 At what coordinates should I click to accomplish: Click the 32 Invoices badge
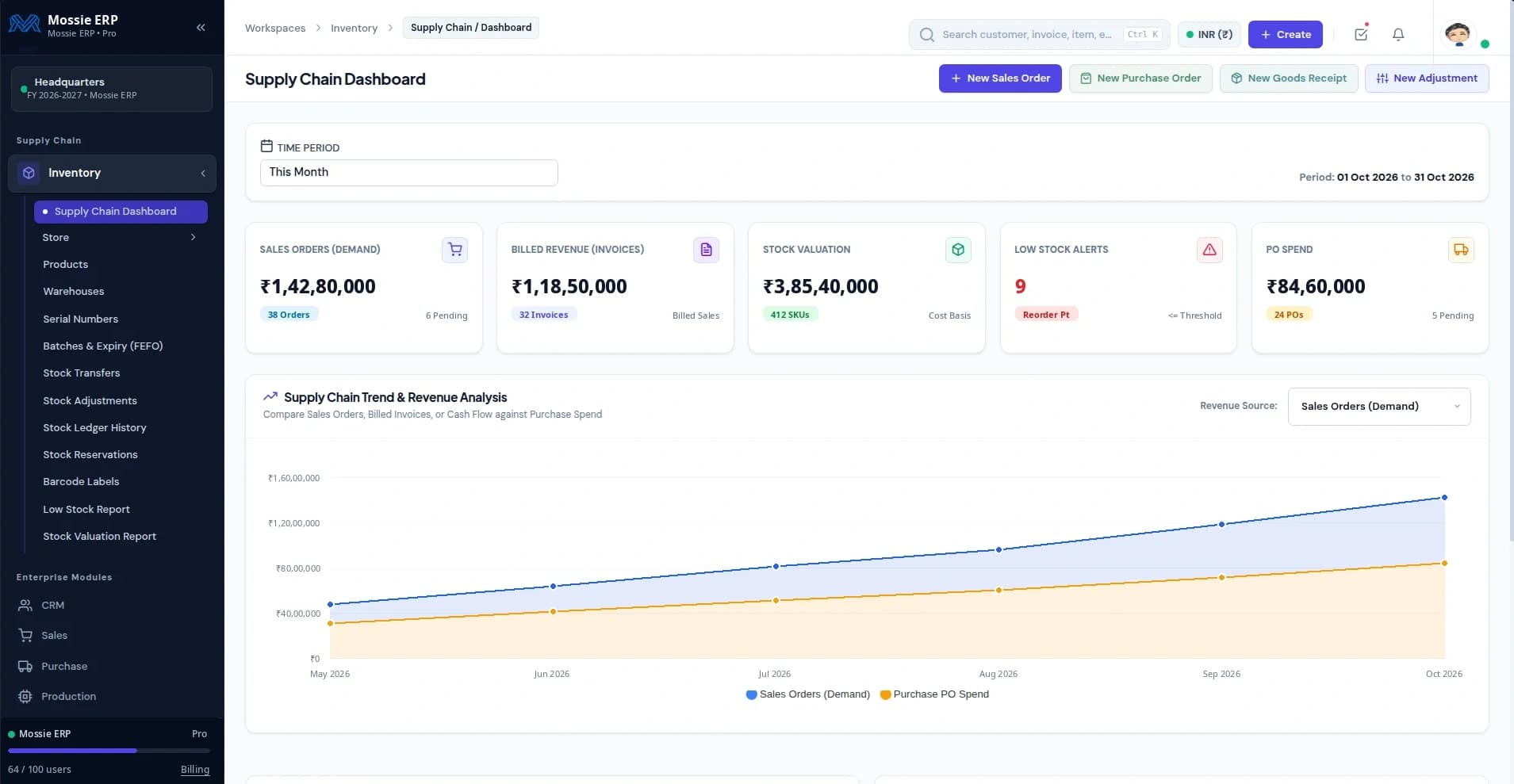tap(543, 315)
